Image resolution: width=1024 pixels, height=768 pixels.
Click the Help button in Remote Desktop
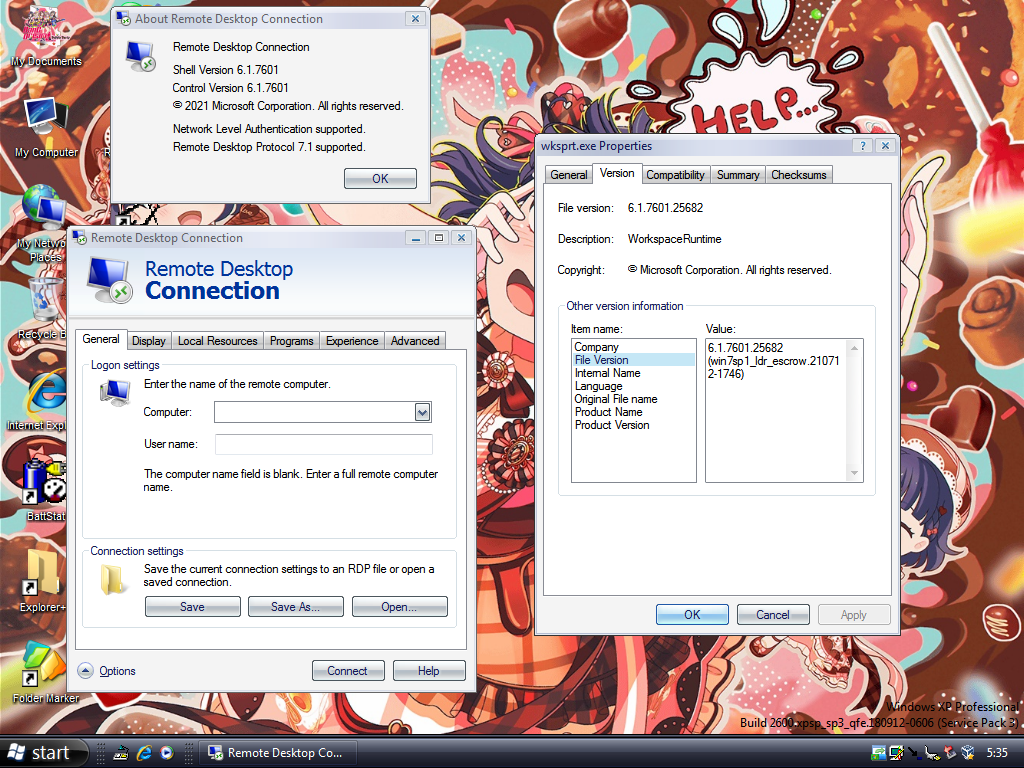[x=429, y=671]
